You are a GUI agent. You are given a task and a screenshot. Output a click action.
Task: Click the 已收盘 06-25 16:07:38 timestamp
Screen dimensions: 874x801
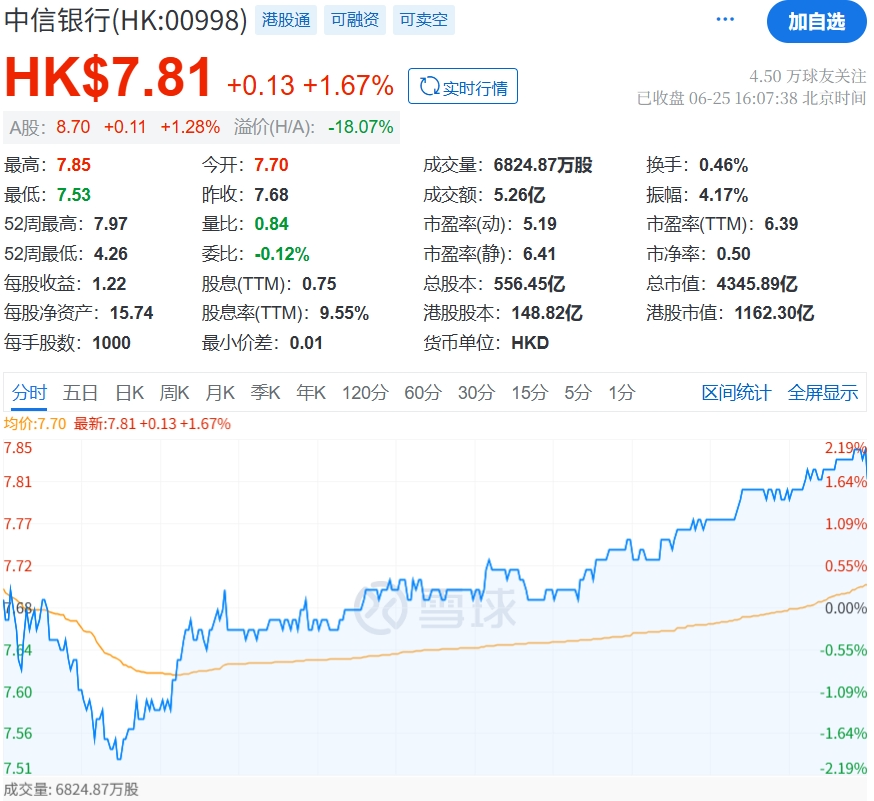pyautogui.click(x=751, y=98)
